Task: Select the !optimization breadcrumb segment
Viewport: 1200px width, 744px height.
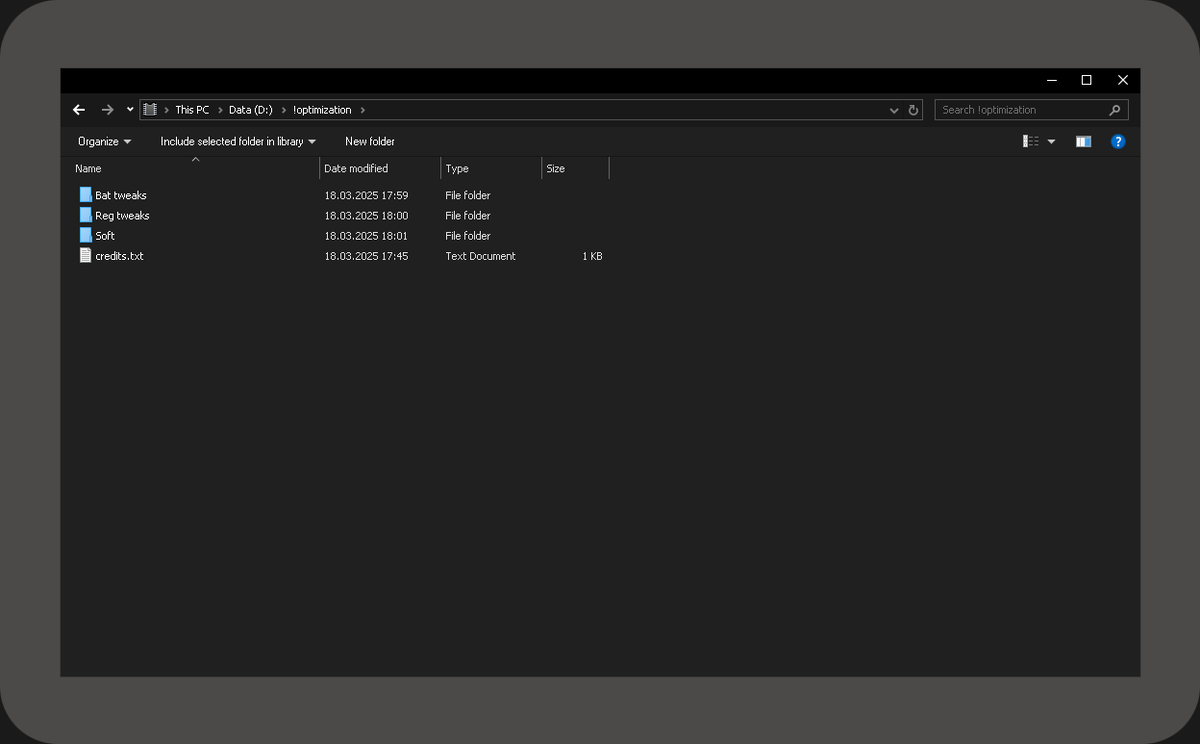Action: pos(323,110)
